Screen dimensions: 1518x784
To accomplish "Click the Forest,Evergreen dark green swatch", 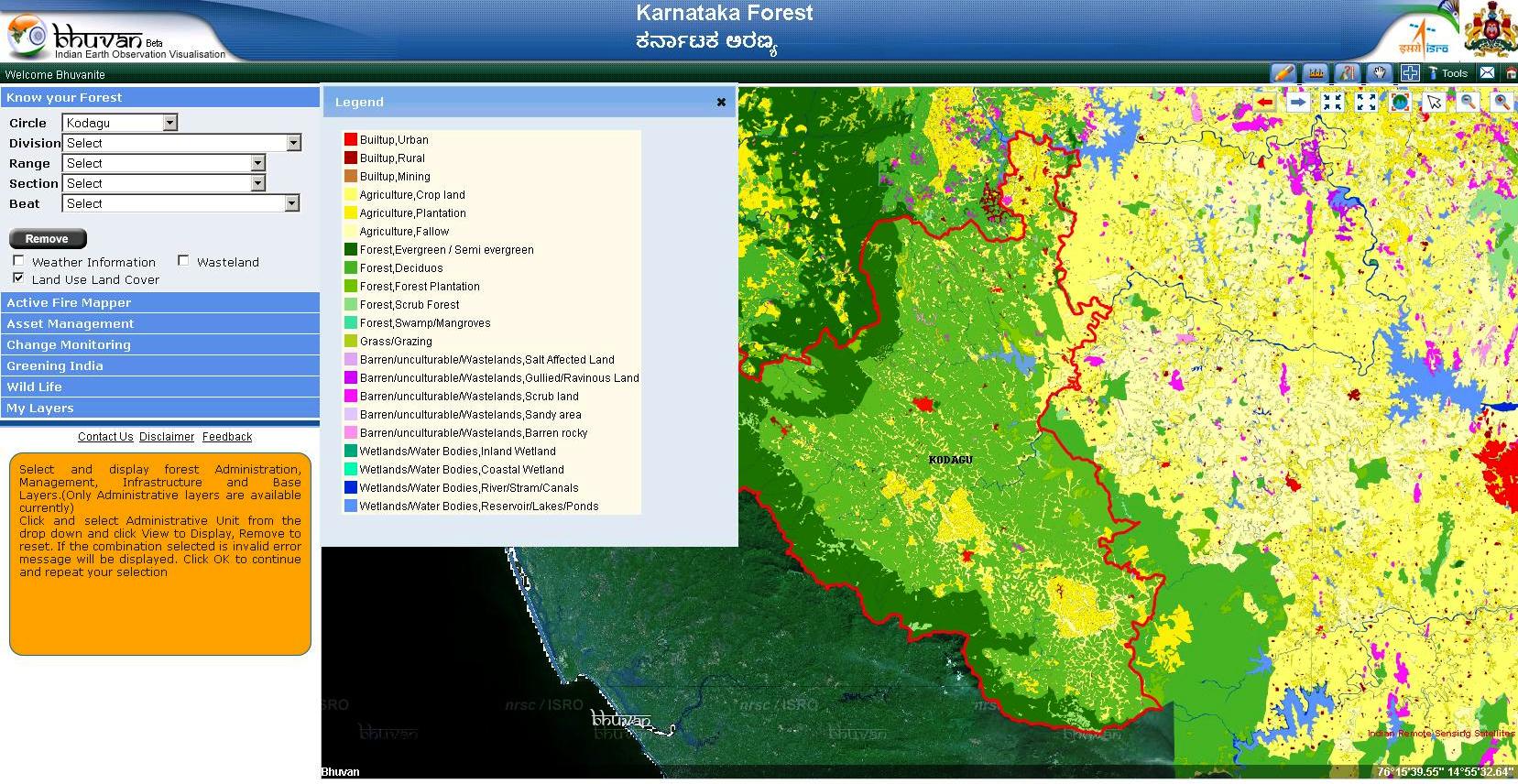I will coord(350,249).
